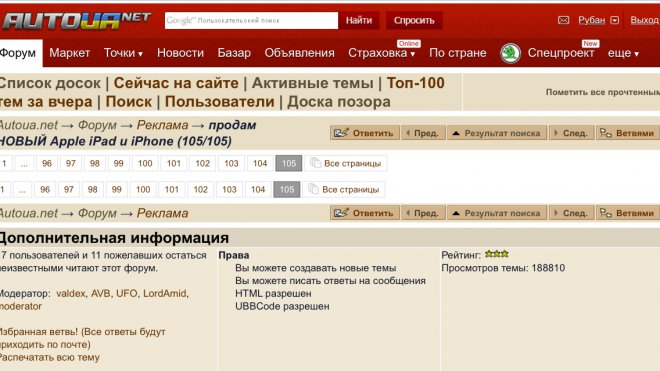Click the top Ветвями view button
Viewport: 660px width, 371px height.
(628, 133)
